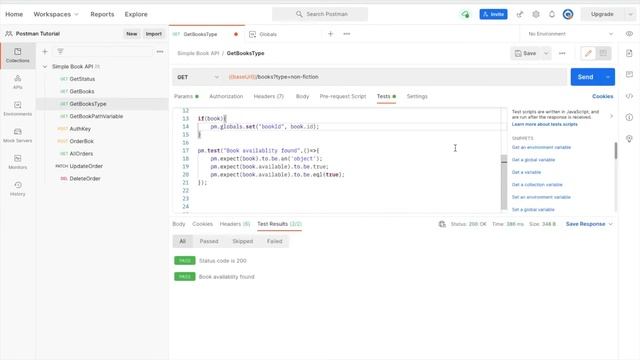Open the Environments sidebar panel
Viewport: 640px width, 360px height.
[18, 109]
